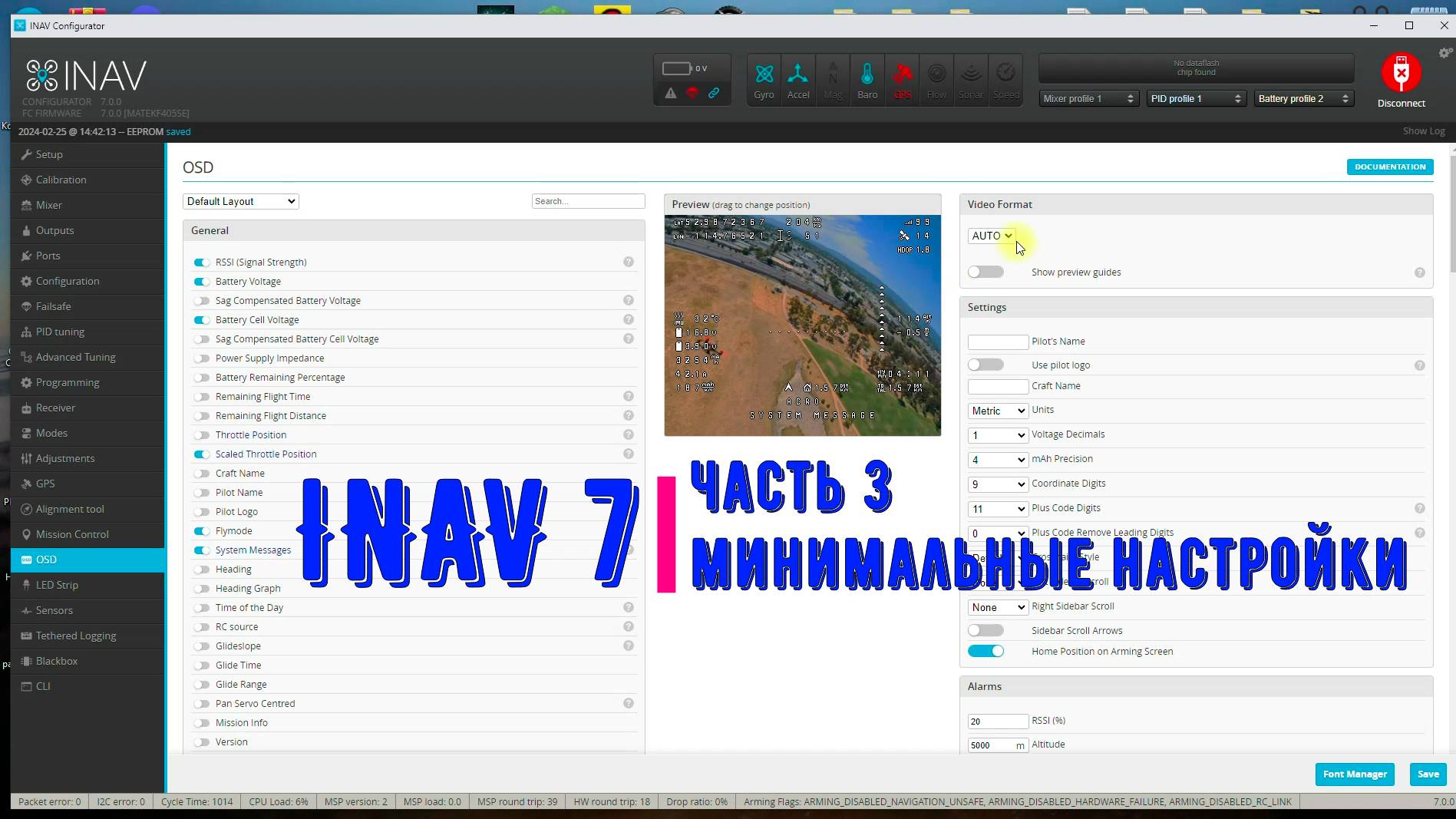Open the Font Manager
Image resolution: width=1456 pixels, height=819 pixels.
[1355, 774]
